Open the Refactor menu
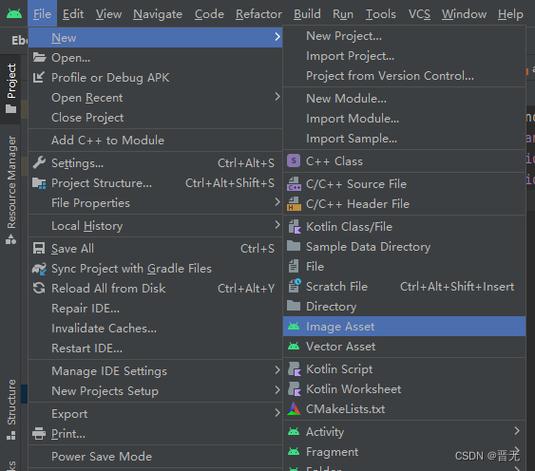The height and width of the screenshot is (471, 535). (259, 14)
